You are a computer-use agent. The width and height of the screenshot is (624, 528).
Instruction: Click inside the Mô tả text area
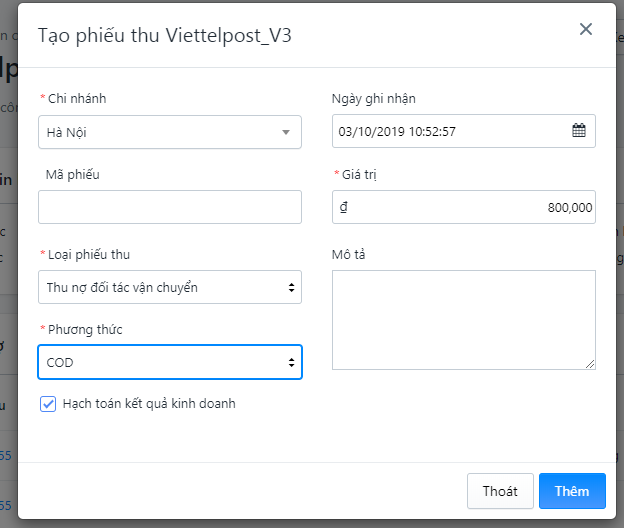(463, 319)
